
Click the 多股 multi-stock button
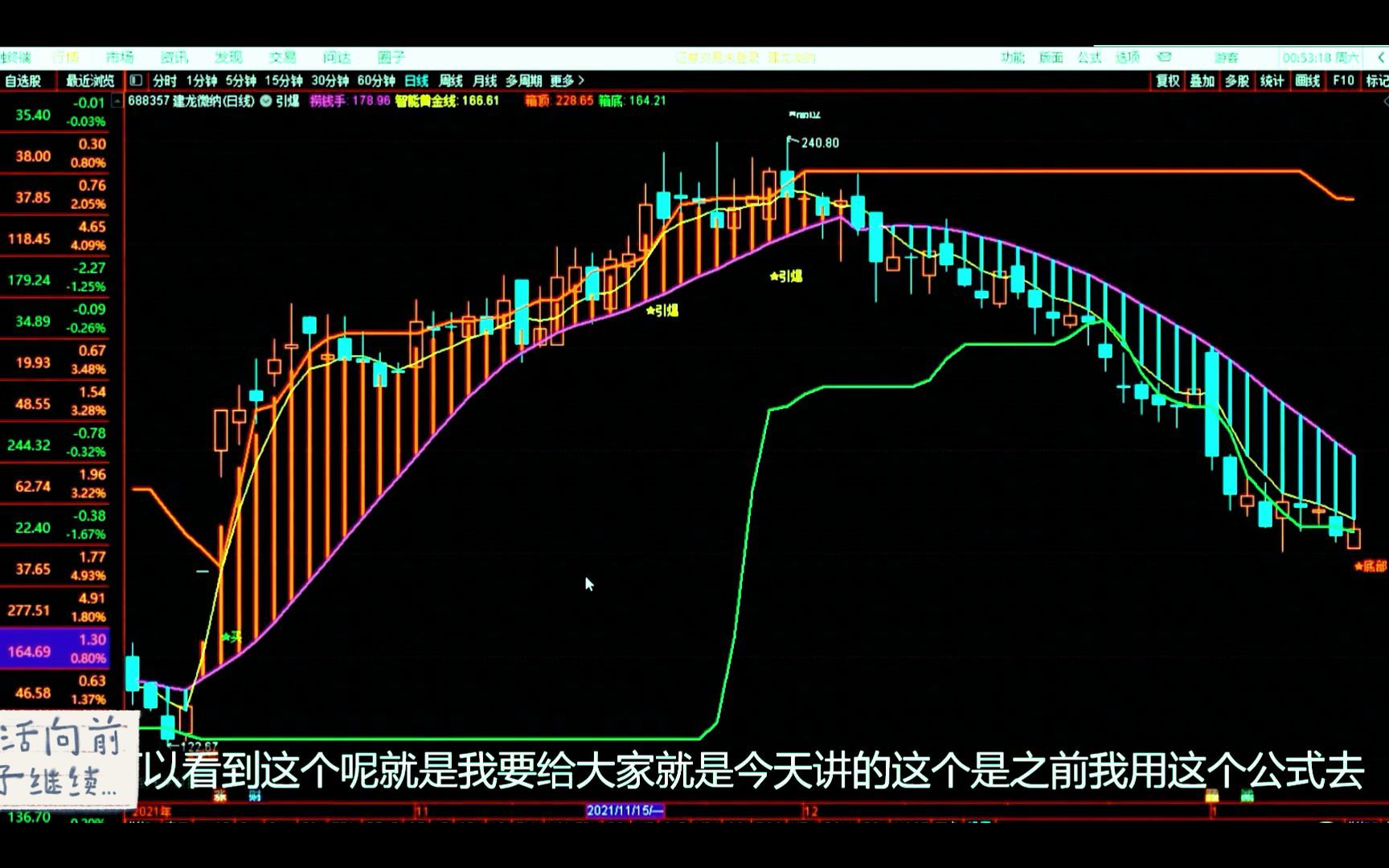[x=1237, y=80]
